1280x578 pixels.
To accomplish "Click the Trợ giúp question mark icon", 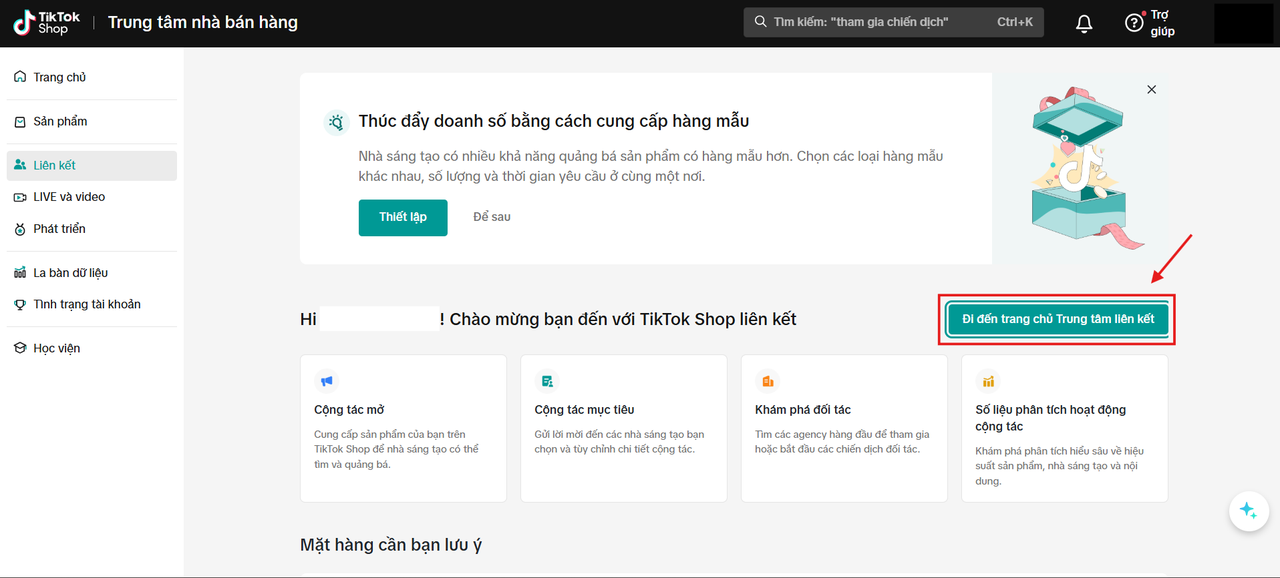I will [1133, 22].
